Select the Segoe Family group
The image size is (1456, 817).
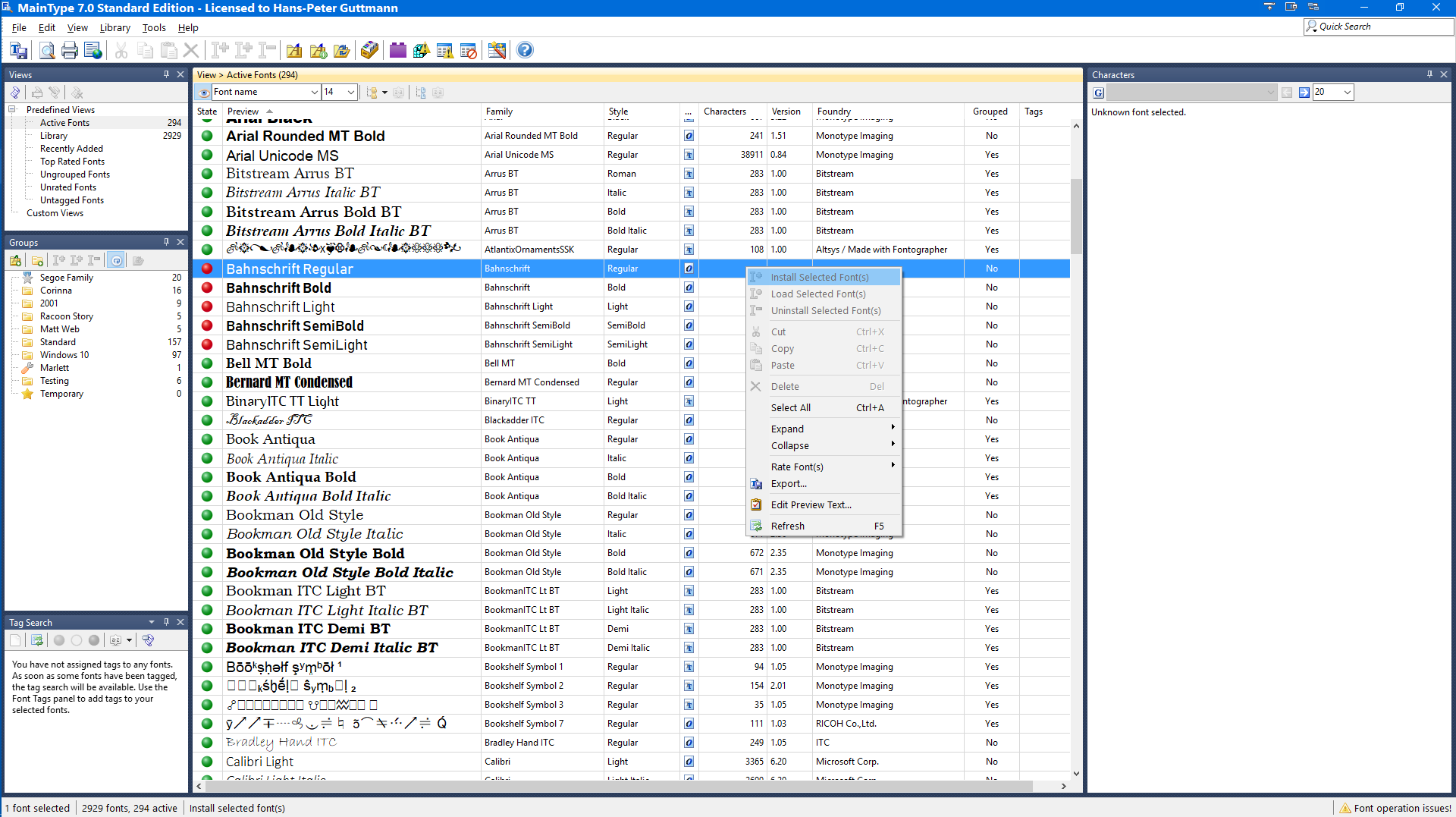click(x=67, y=278)
